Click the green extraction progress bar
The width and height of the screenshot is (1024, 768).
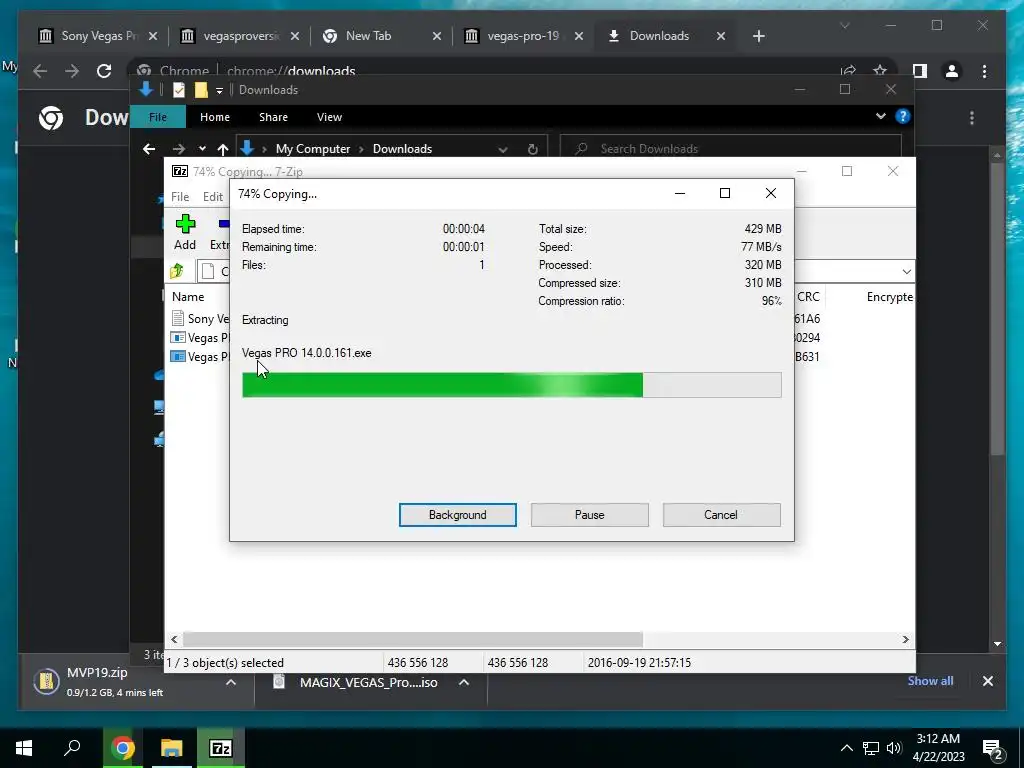click(511, 385)
